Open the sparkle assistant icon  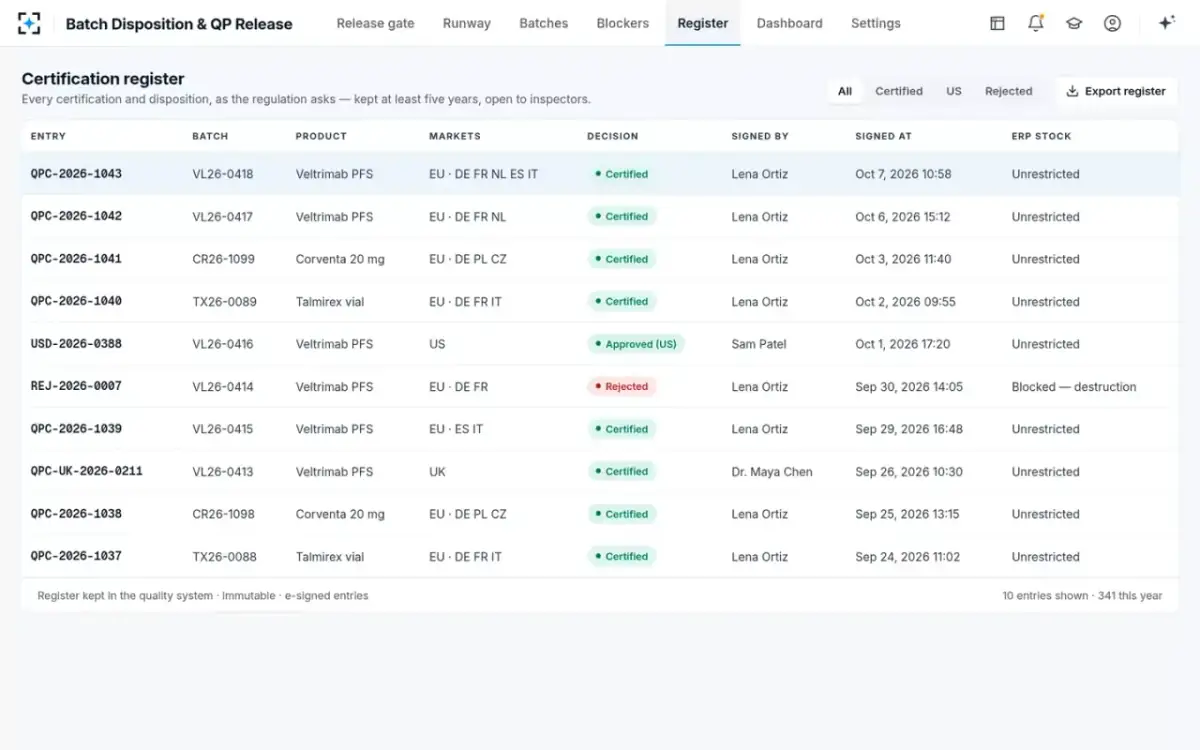tap(1166, 23)
